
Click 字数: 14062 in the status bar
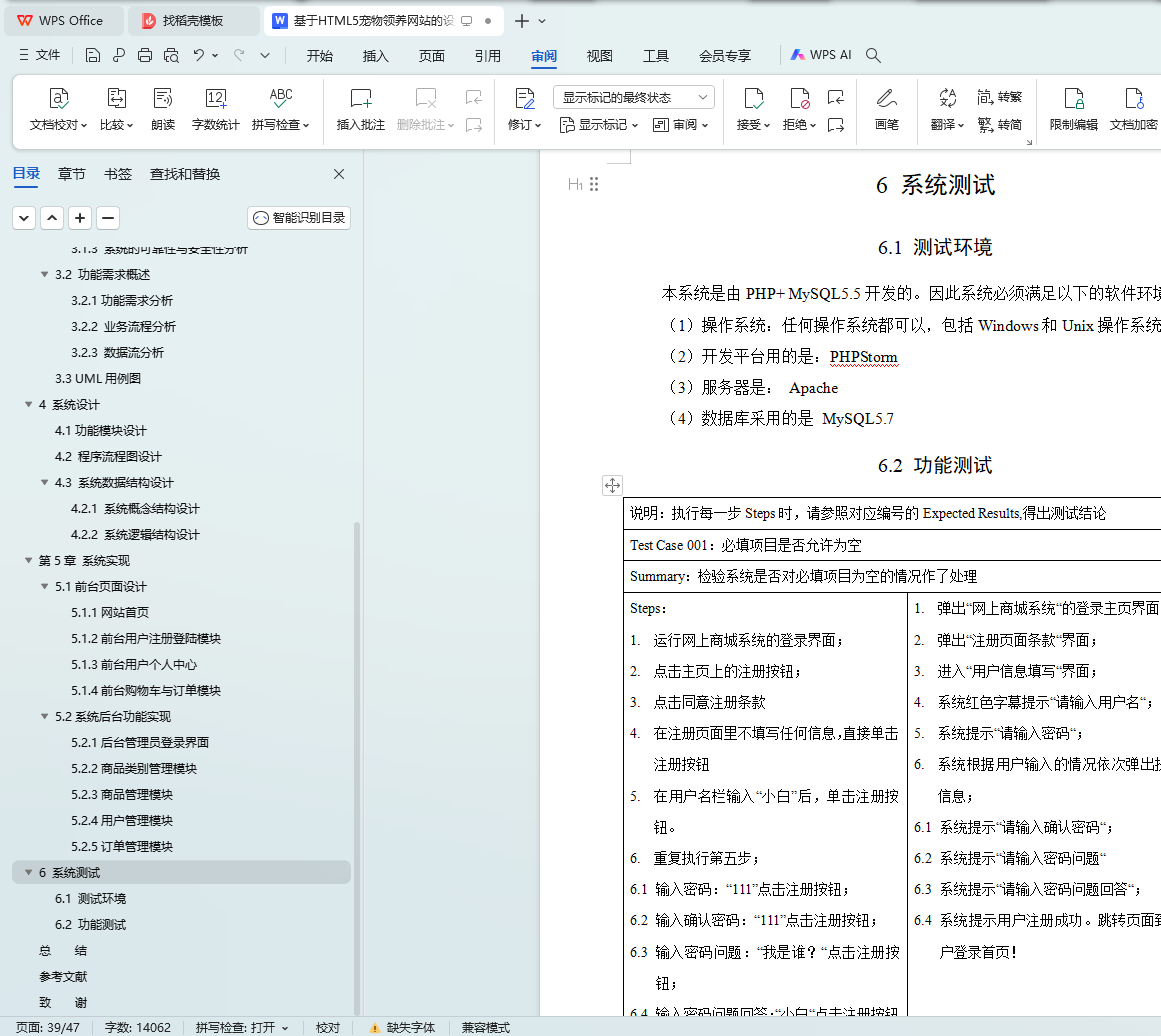[x=138, y=1027]
